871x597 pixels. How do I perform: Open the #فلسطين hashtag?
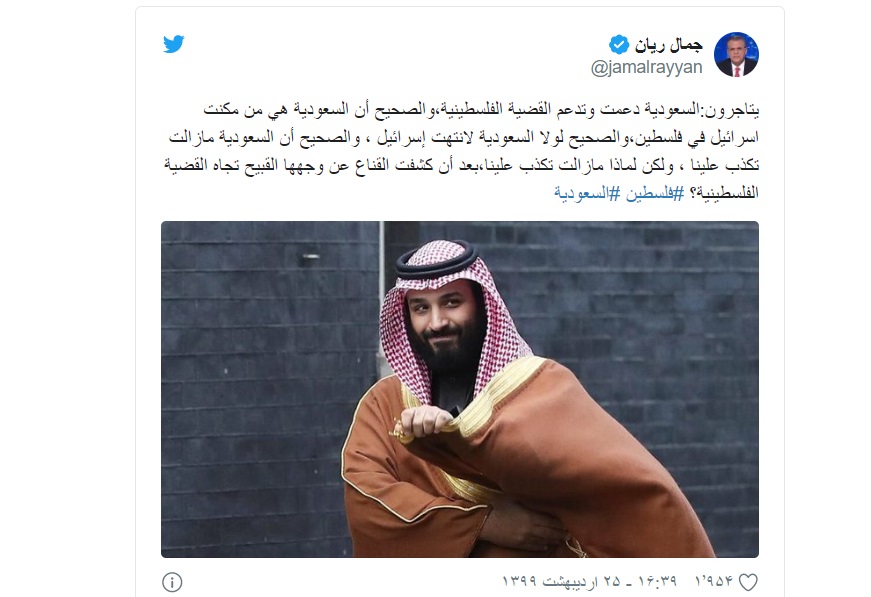pos(654,191)
